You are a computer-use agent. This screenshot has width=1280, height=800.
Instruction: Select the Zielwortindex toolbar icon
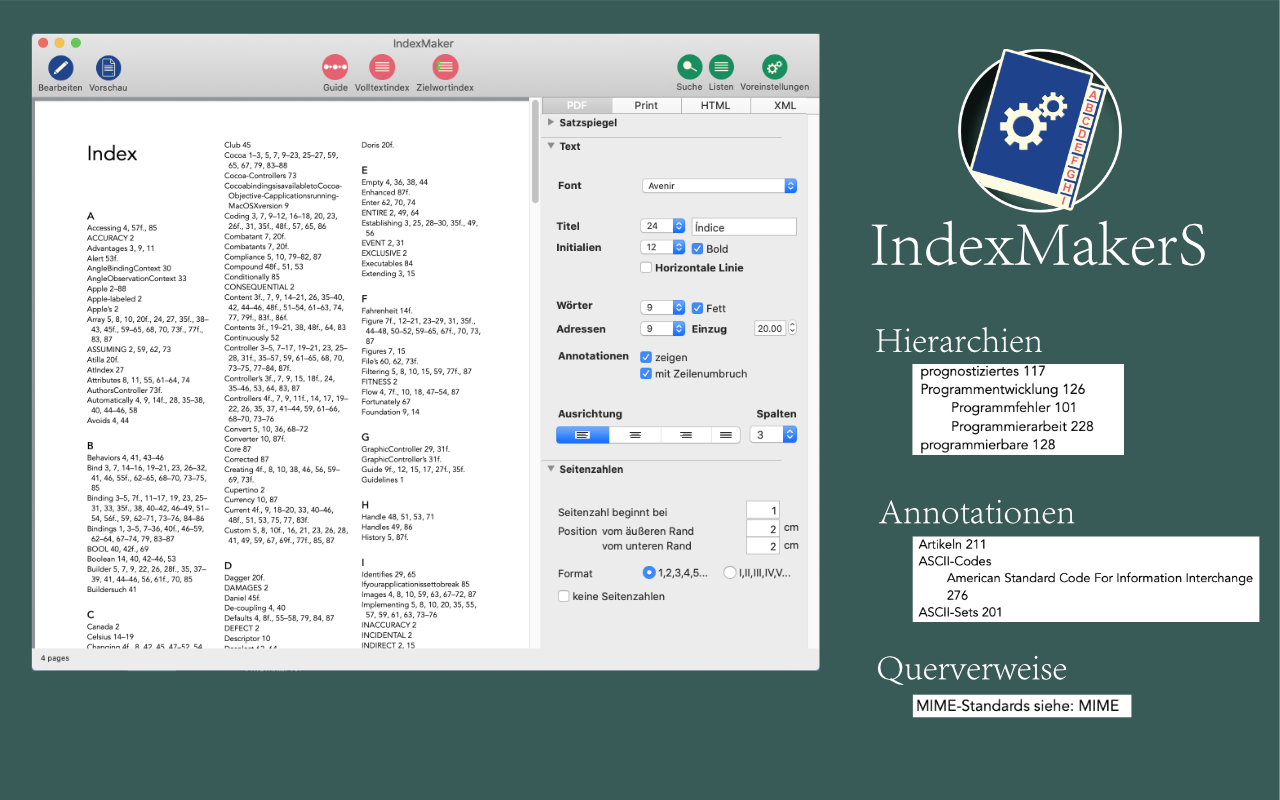445,67
